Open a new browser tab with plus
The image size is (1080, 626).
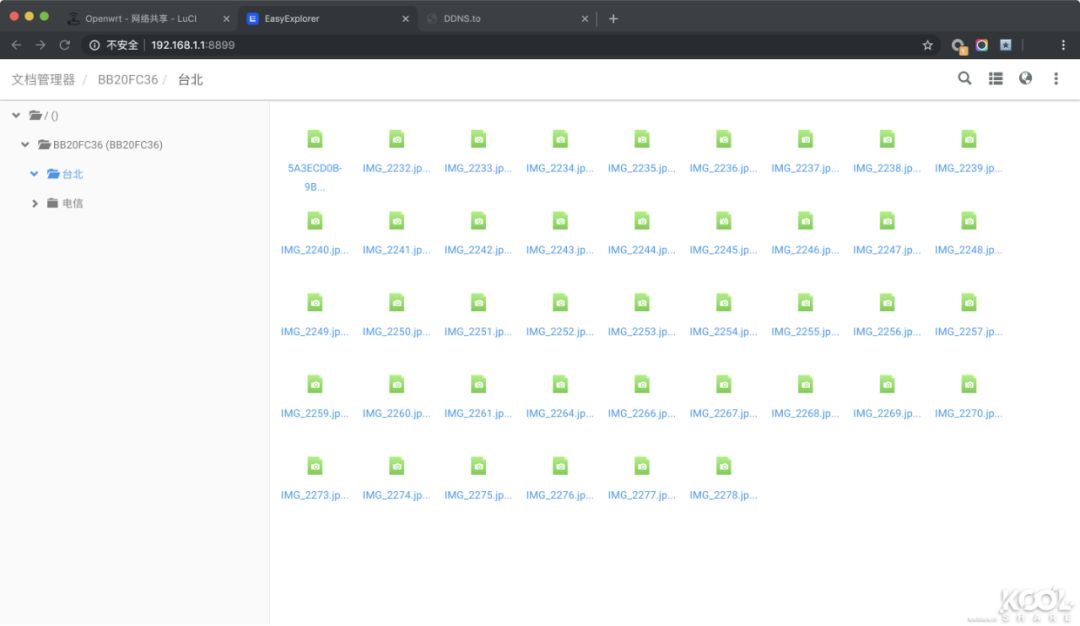tap(613, 19)
